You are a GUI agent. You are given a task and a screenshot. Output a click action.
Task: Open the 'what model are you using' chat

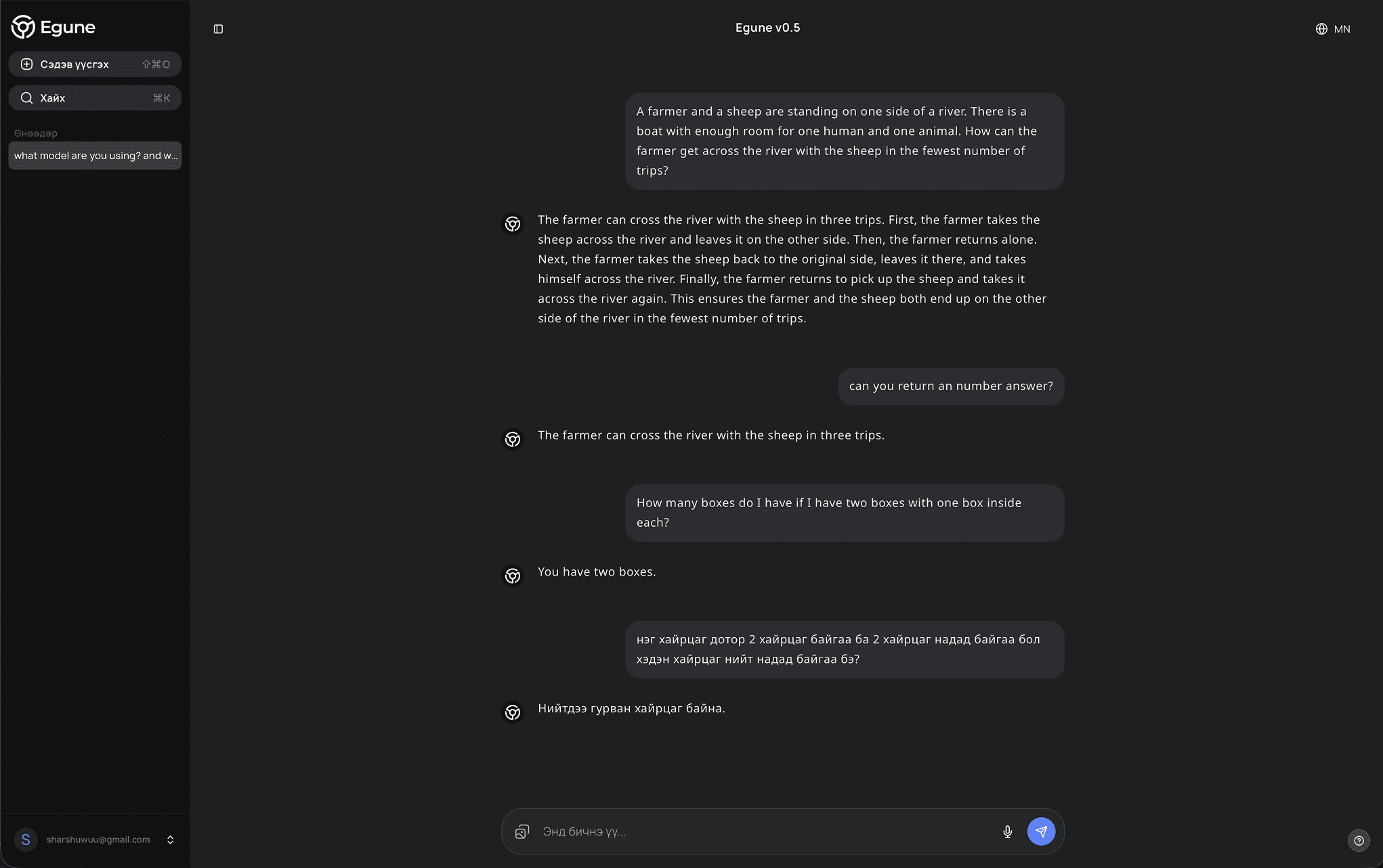click(95, 156)
